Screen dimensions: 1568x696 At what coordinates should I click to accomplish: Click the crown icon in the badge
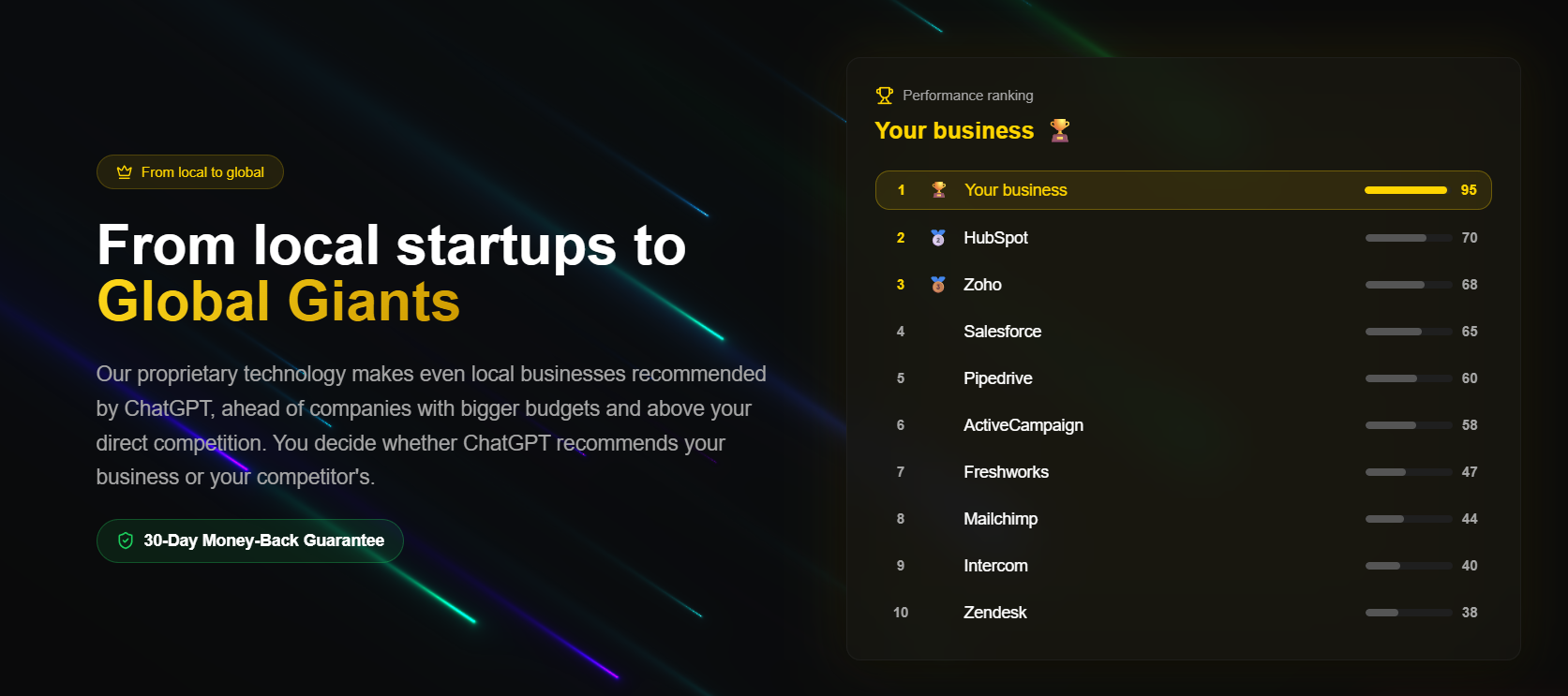(x=124, y=171)
